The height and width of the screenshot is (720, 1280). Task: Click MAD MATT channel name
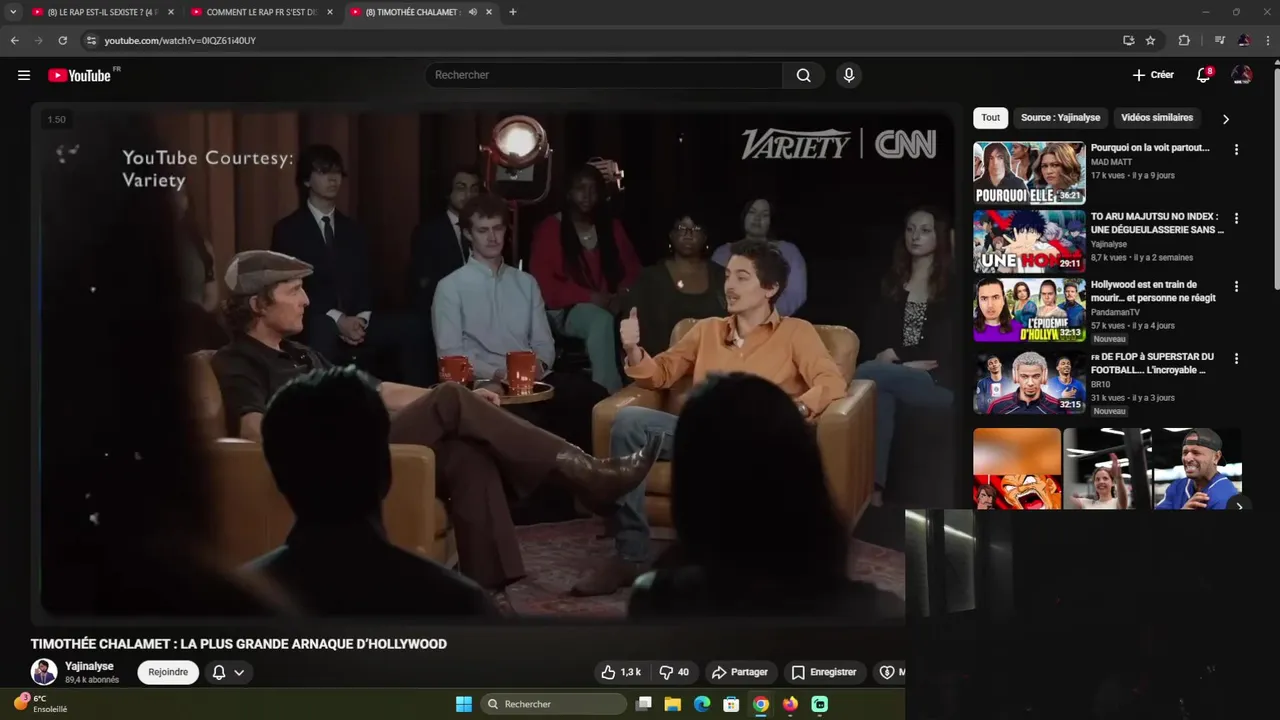coord(1111,162)
